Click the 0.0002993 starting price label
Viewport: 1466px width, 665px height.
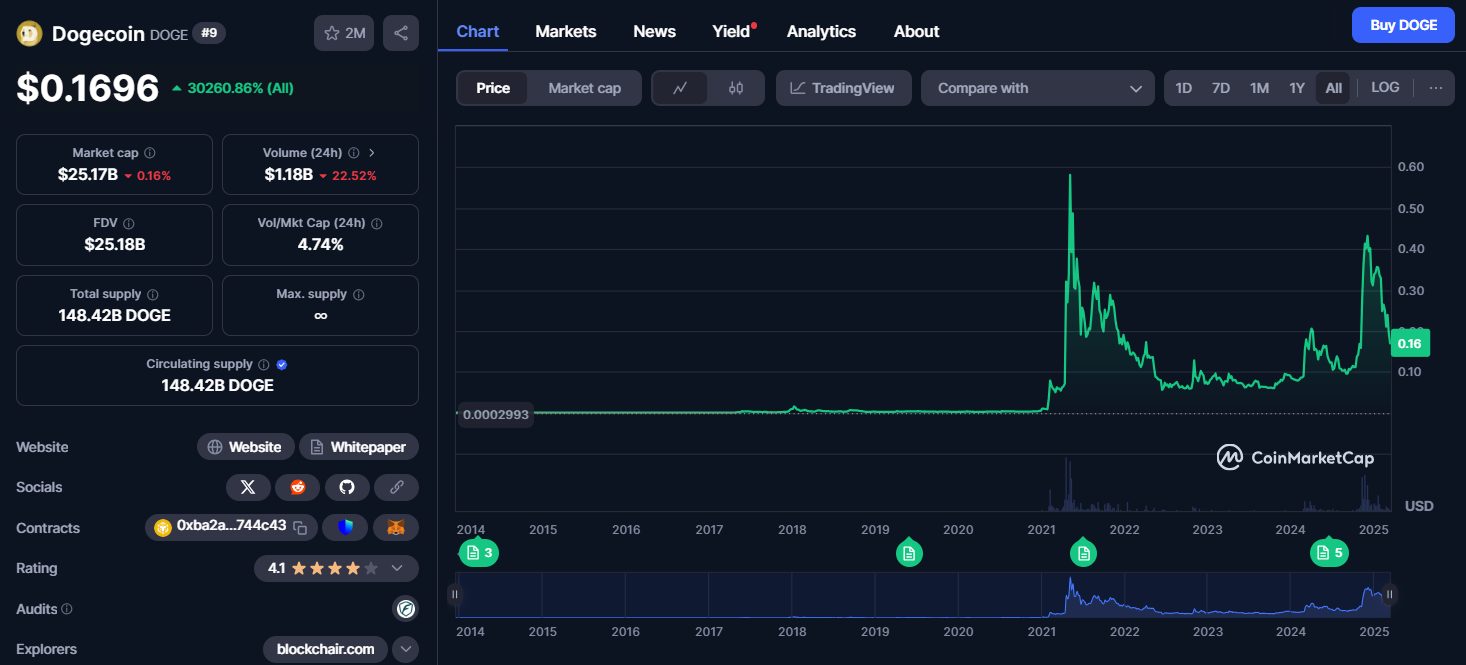click(496, 413)
